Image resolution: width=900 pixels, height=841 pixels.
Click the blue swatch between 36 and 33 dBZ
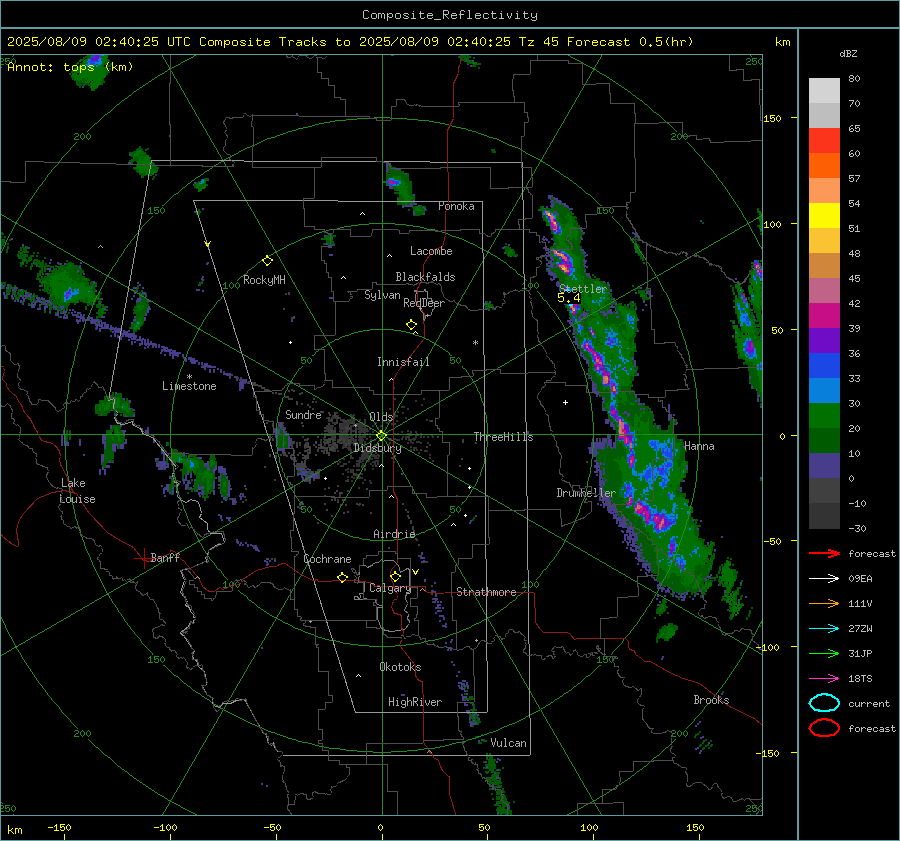click(x=824, y=366)
